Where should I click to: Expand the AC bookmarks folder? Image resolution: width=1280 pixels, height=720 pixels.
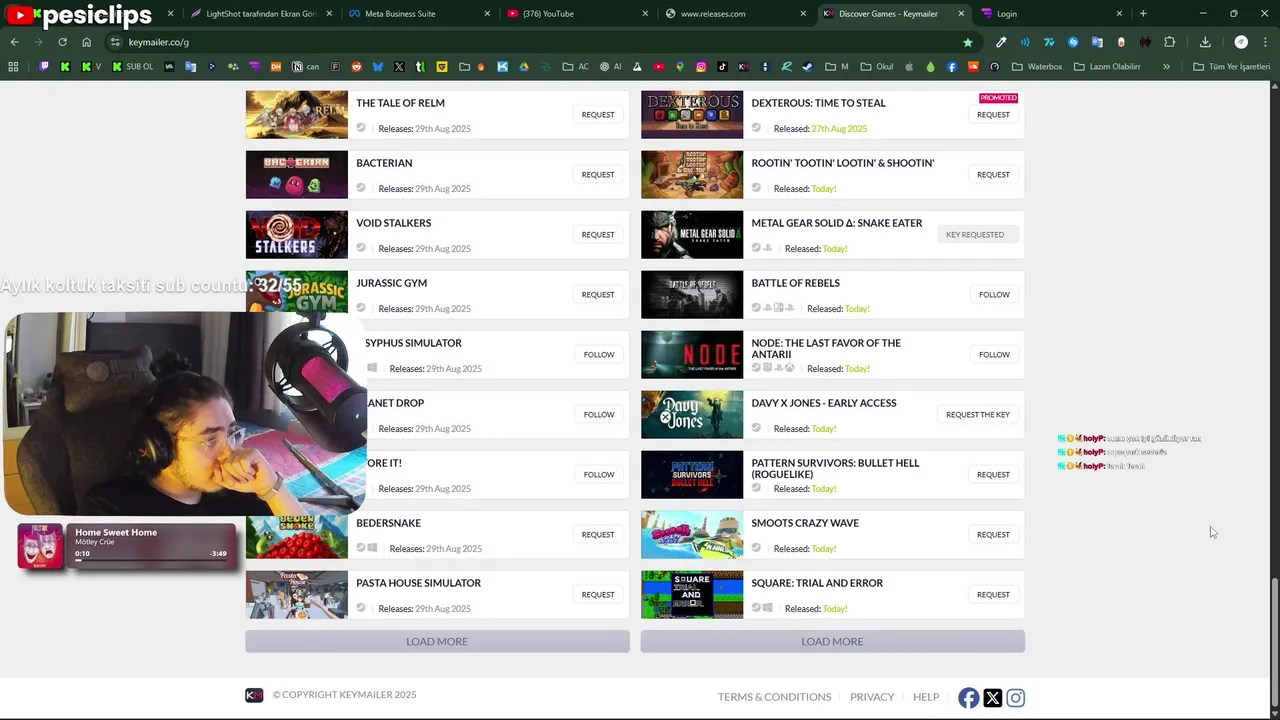(x=575, y=67)
